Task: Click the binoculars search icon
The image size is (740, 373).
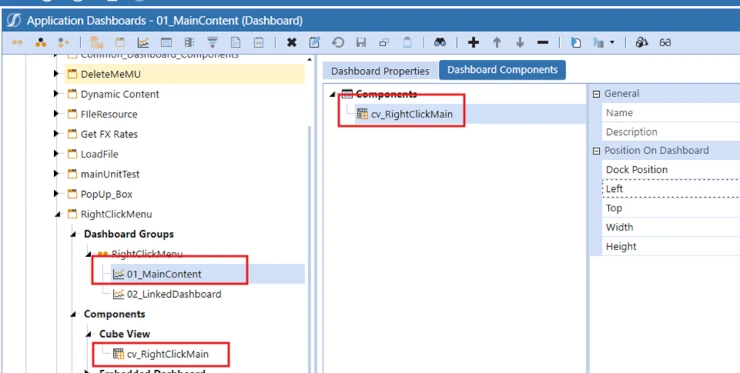Action: tap(440, 42)
